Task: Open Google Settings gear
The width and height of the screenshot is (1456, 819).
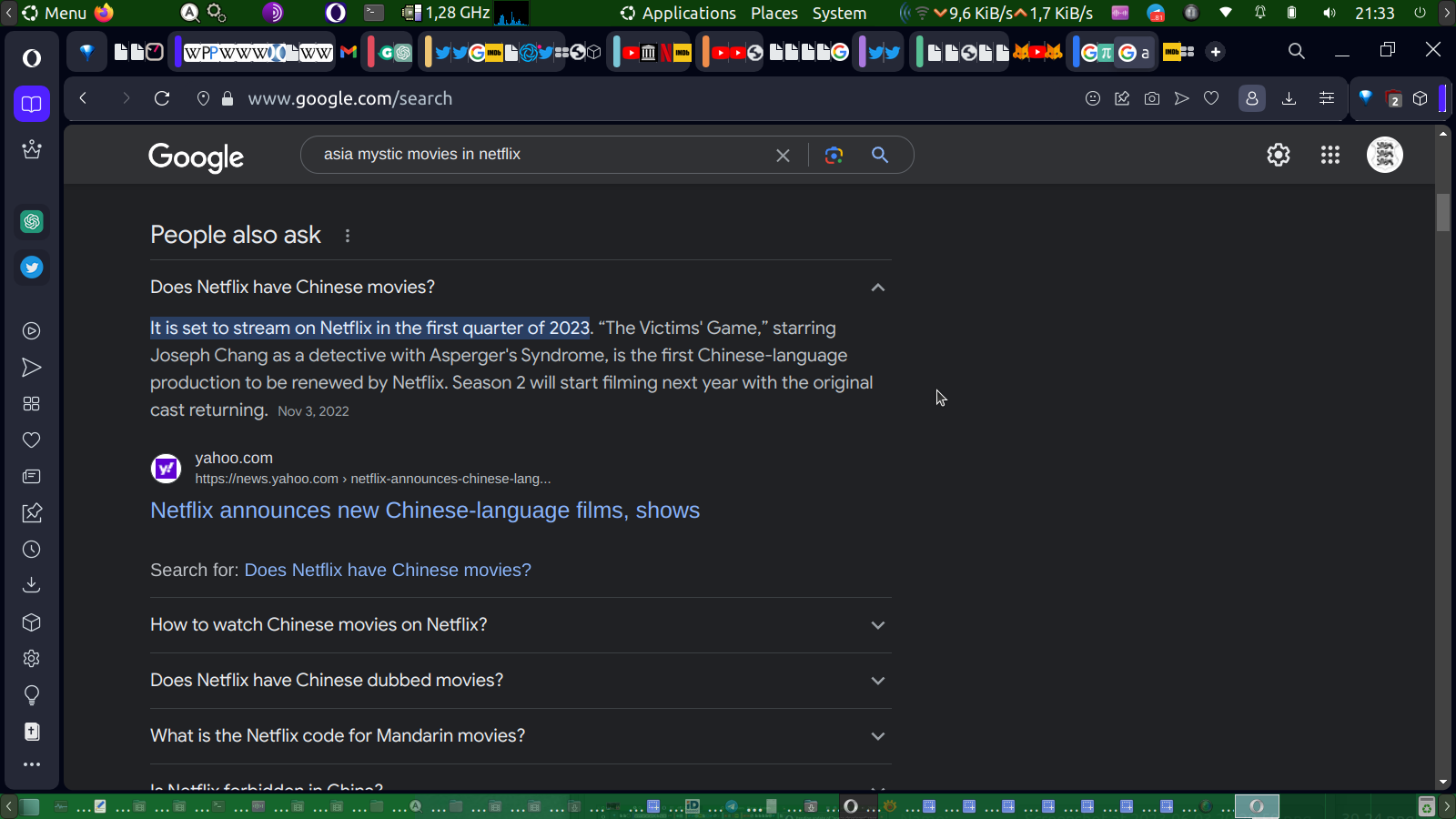Action: coord(1279,155)
